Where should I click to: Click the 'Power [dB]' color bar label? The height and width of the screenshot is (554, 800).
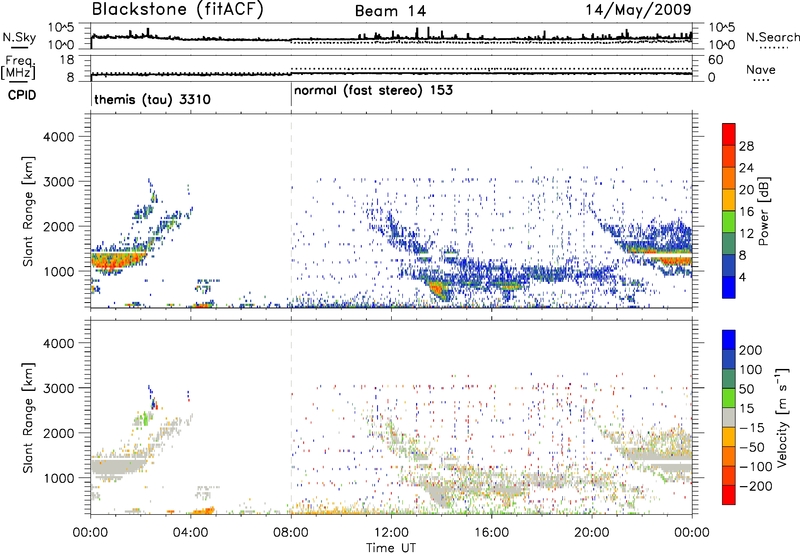763,211
